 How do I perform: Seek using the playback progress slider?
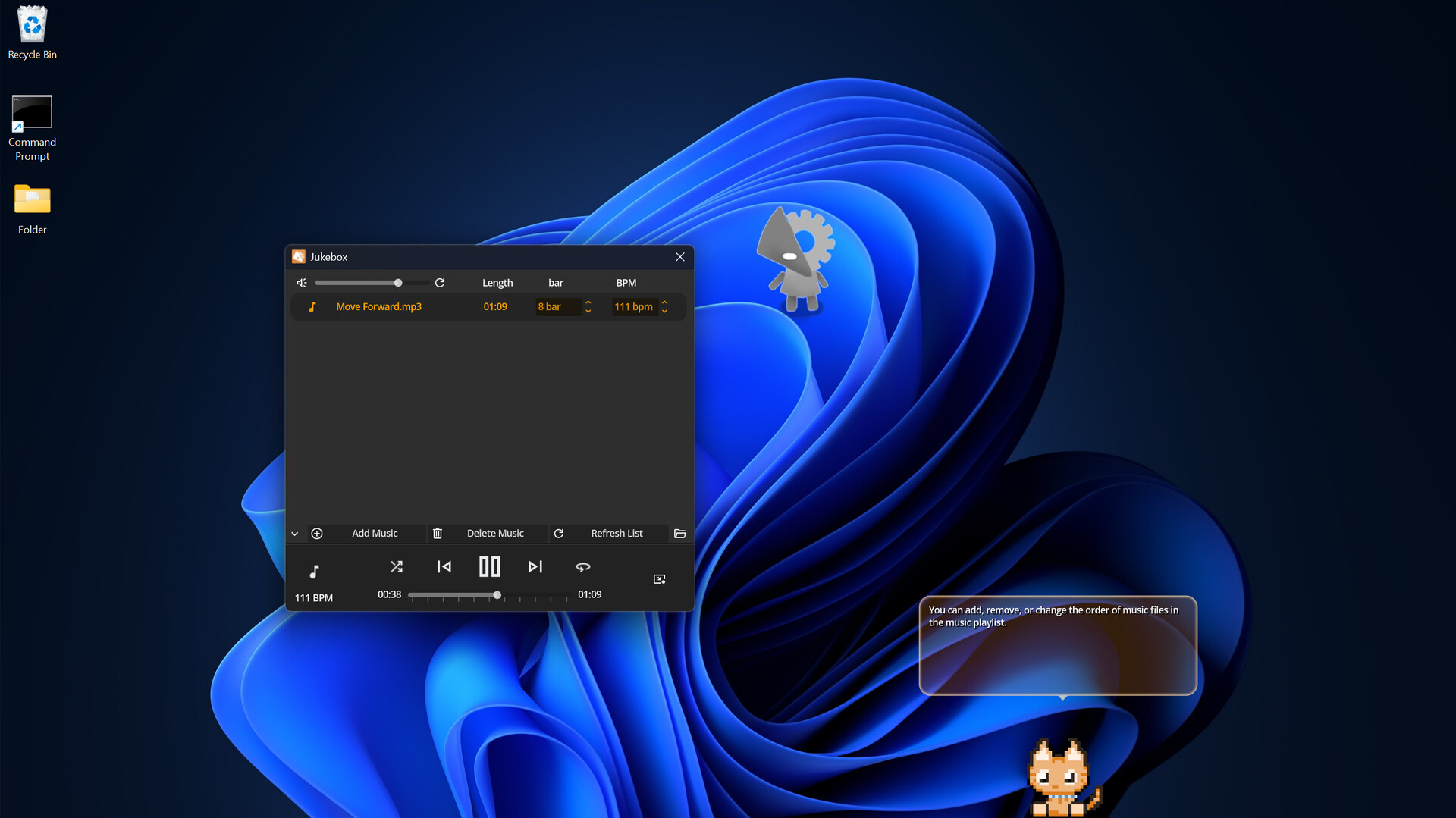[488, 596]
